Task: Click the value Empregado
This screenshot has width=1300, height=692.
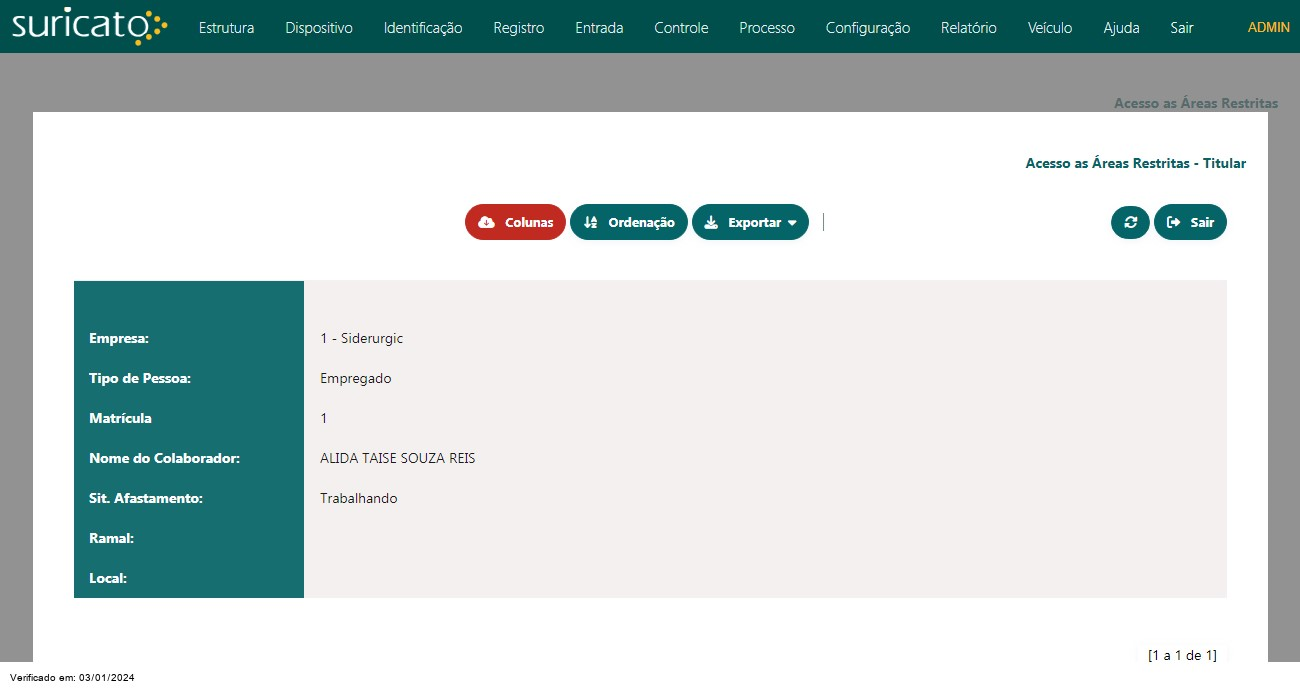Action: point(356,378)
